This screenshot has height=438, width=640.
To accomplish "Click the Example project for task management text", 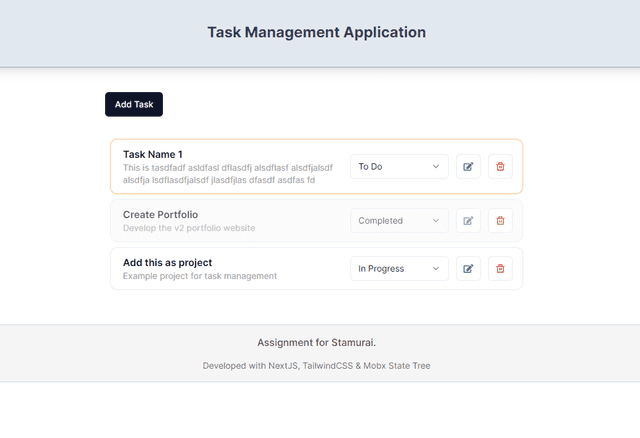I will coord(200,276).
